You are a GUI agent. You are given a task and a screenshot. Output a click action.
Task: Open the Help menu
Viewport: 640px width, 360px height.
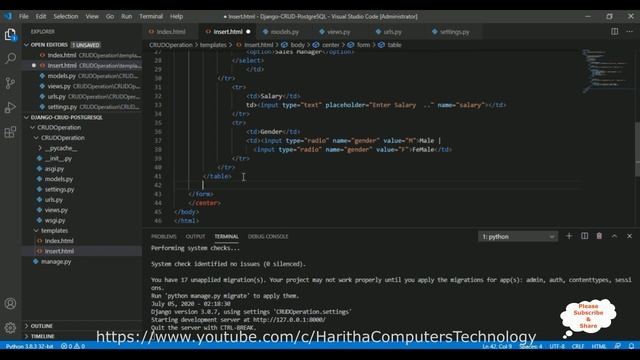tap(176, 16)
